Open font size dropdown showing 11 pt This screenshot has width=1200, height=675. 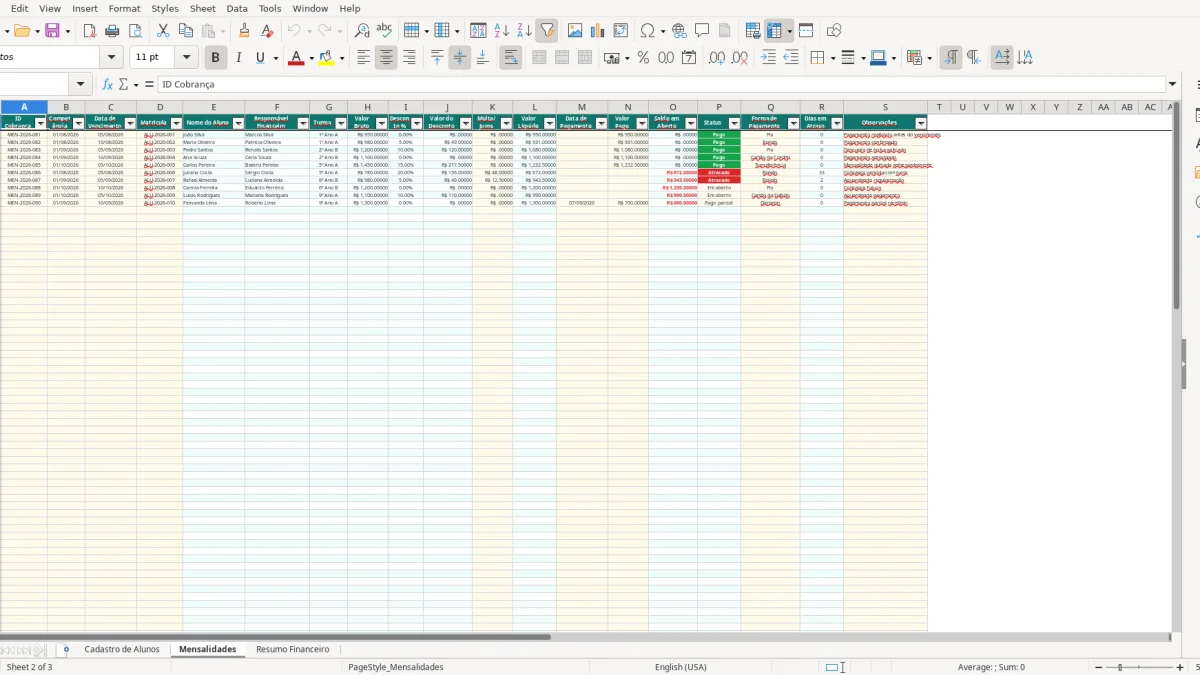point(186,58)
